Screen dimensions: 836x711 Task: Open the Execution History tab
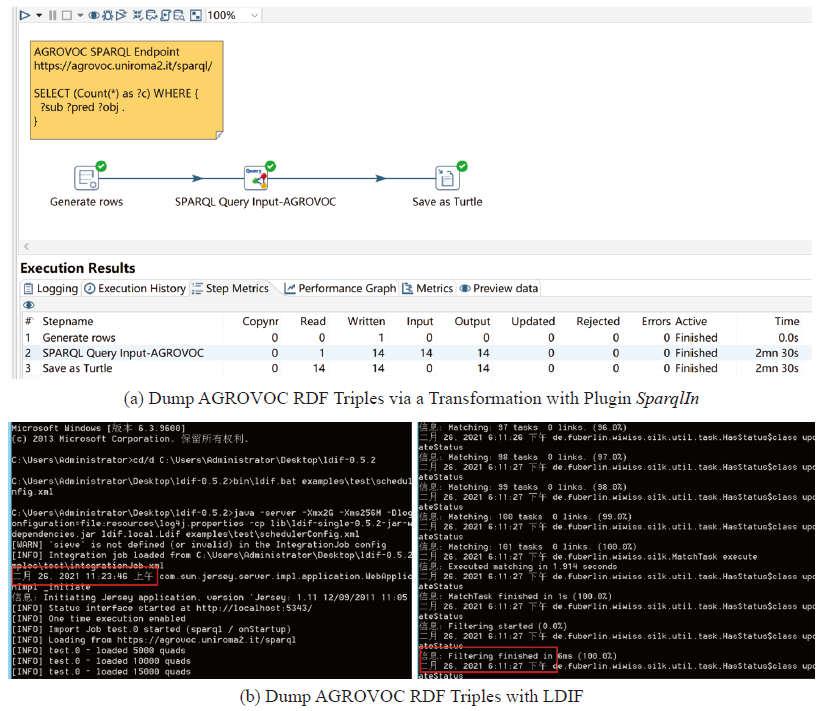tap(134, 288)
